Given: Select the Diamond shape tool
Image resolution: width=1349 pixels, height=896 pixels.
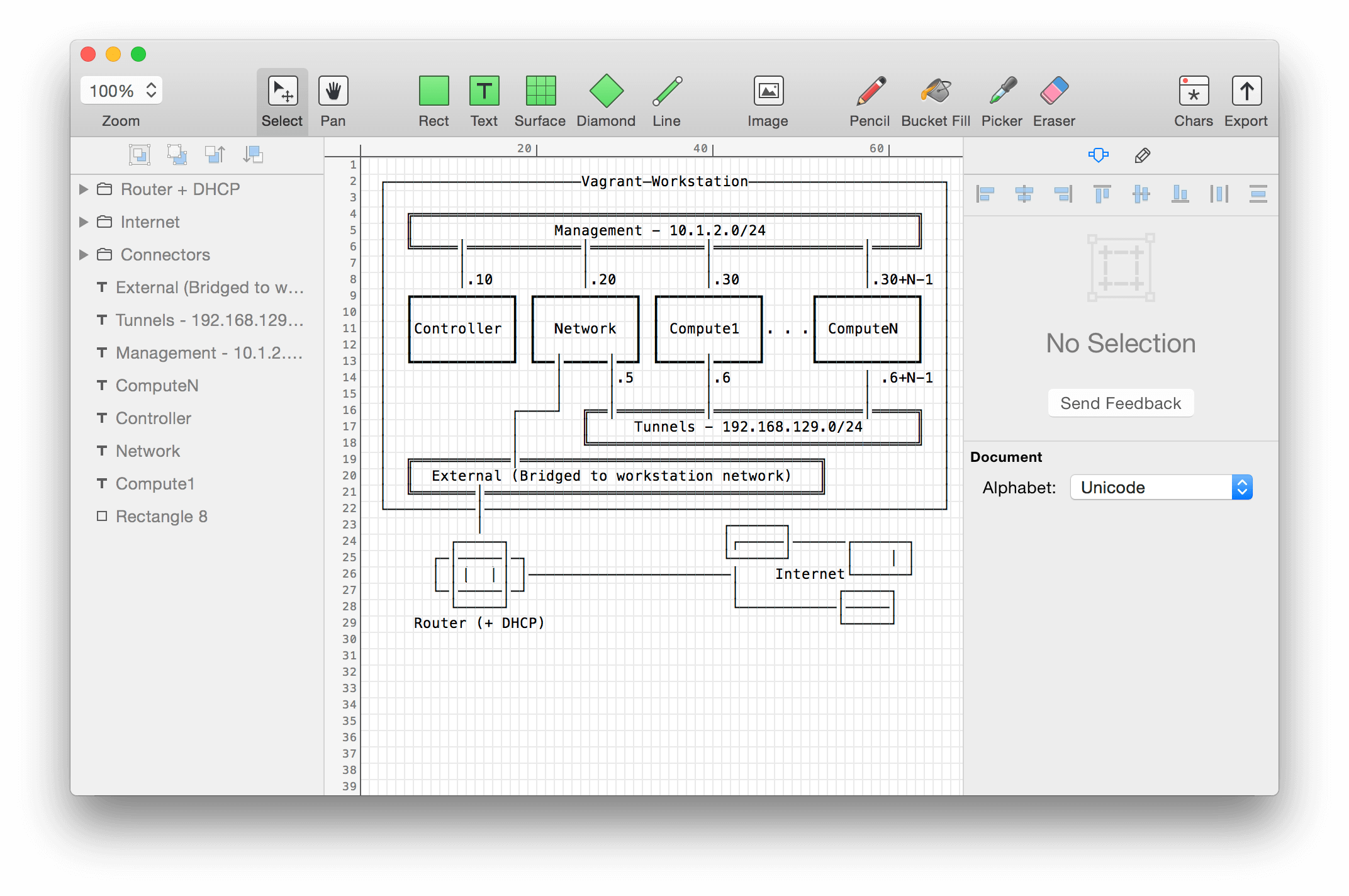Looking at the screenshot, I should point(606,92).
